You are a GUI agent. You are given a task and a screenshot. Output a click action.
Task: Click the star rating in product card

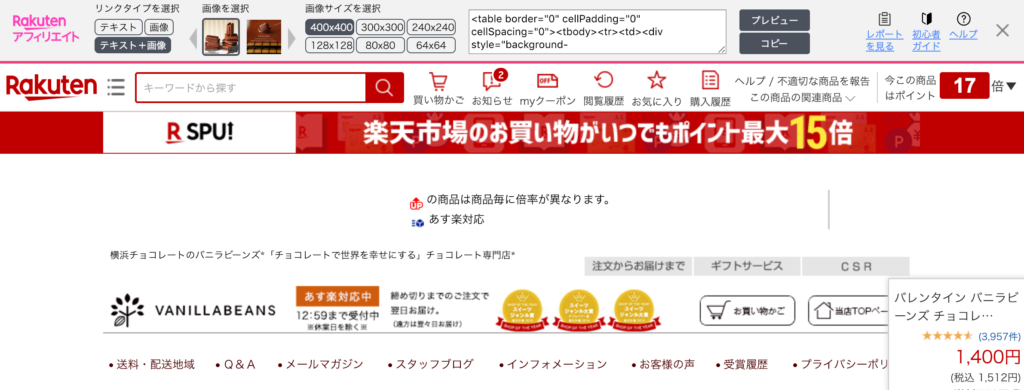pyautogui.click(x=948, y=336)
